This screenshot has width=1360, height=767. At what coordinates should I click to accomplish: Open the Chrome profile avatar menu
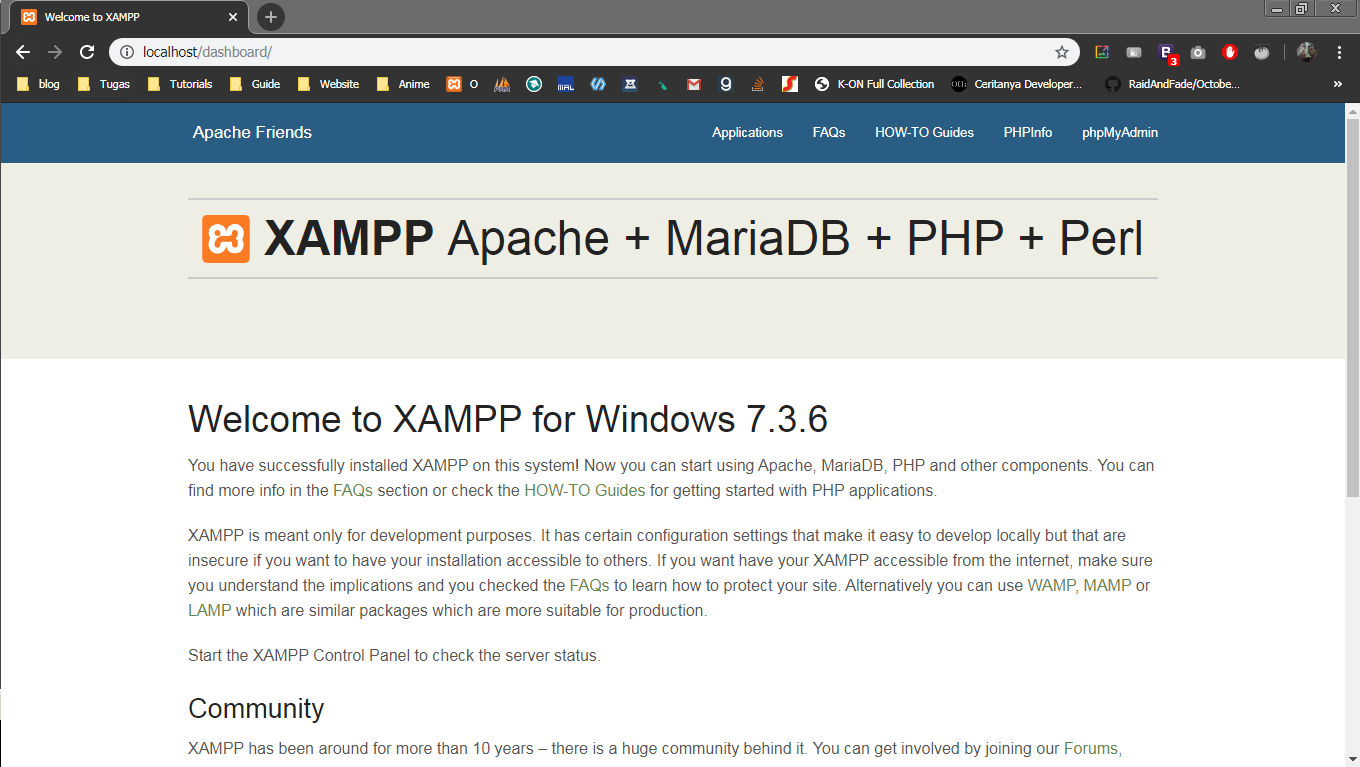[1306, 52]
